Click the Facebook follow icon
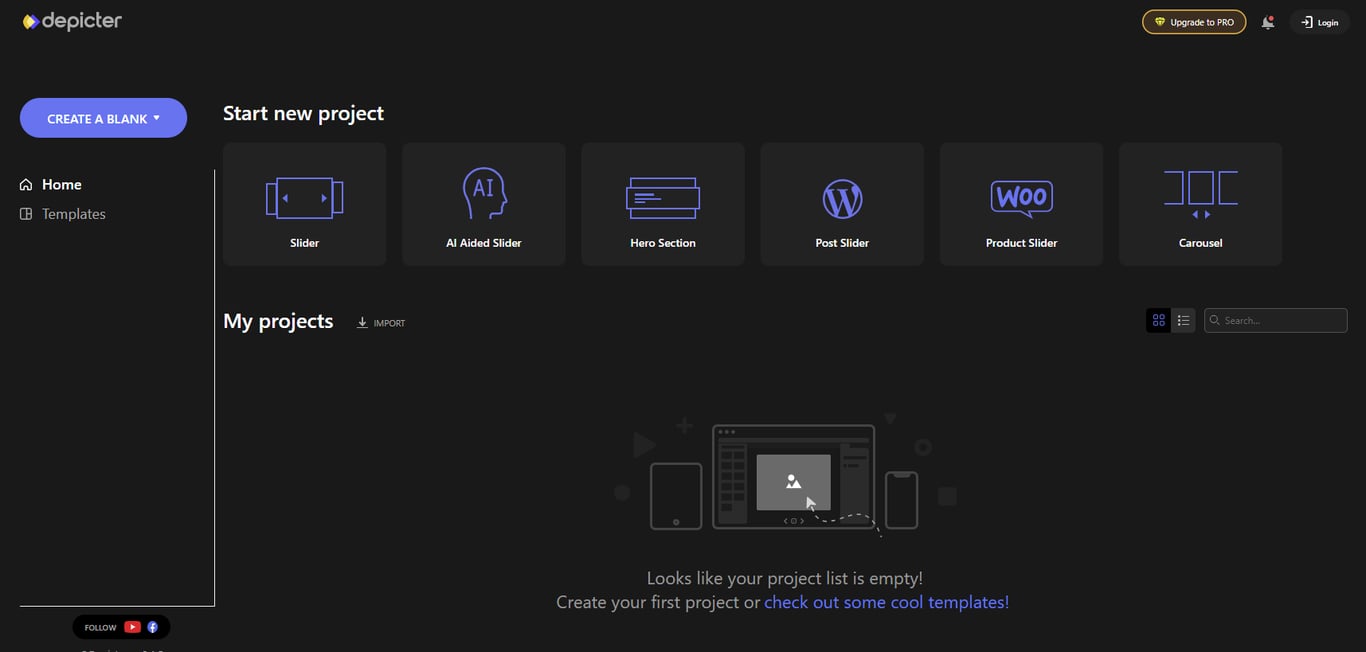 (x=152, y=626)
